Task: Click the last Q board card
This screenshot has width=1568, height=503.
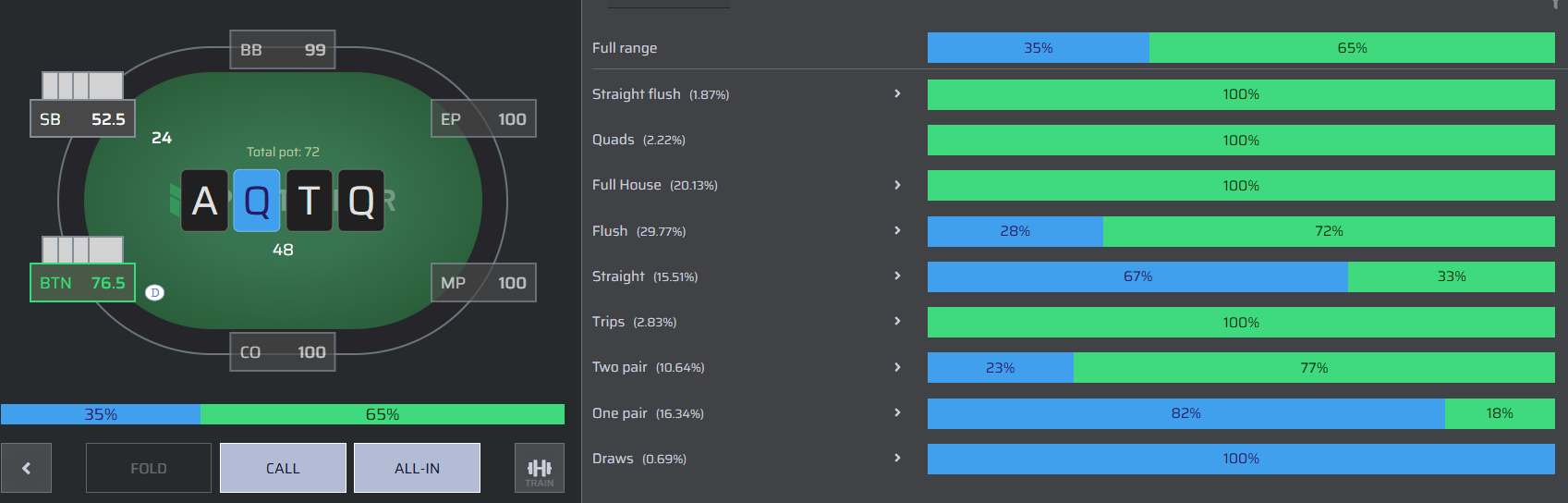Action: 361,201
